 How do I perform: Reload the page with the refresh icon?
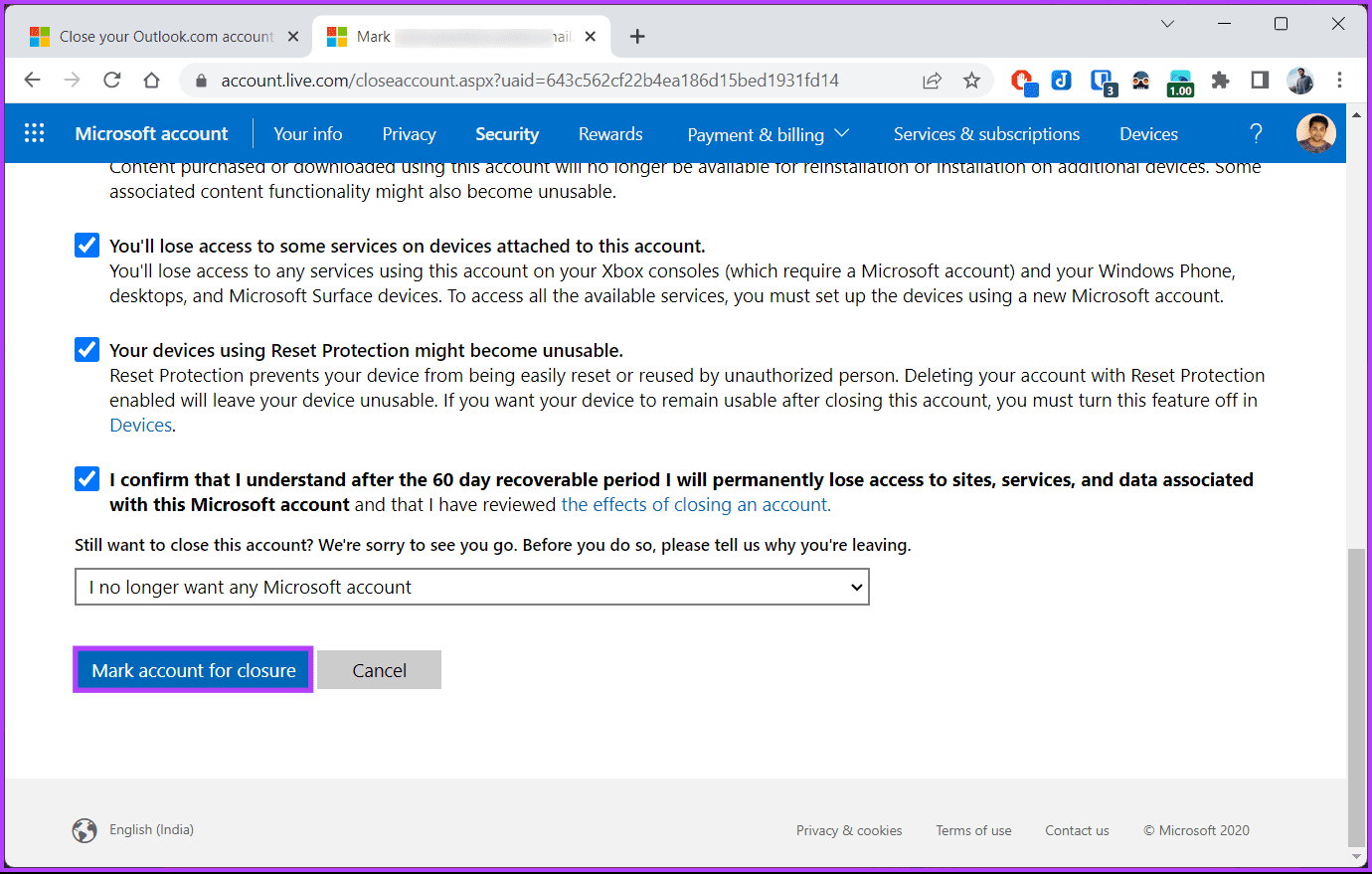click(111, 81)
